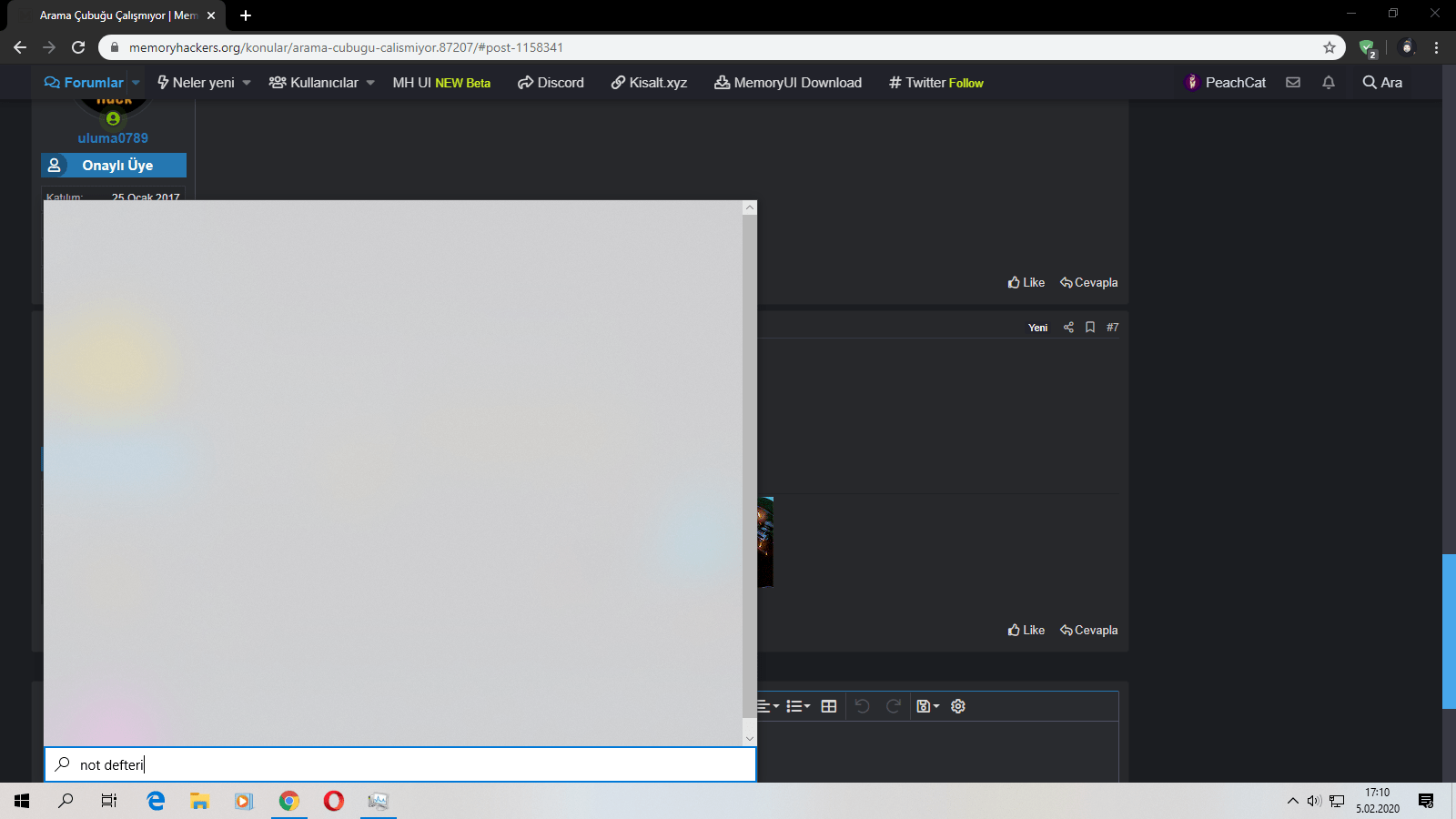Open the AdGuard extension icon
This screenshot has width=1456, height=819.
click(x=1367, y=47)
